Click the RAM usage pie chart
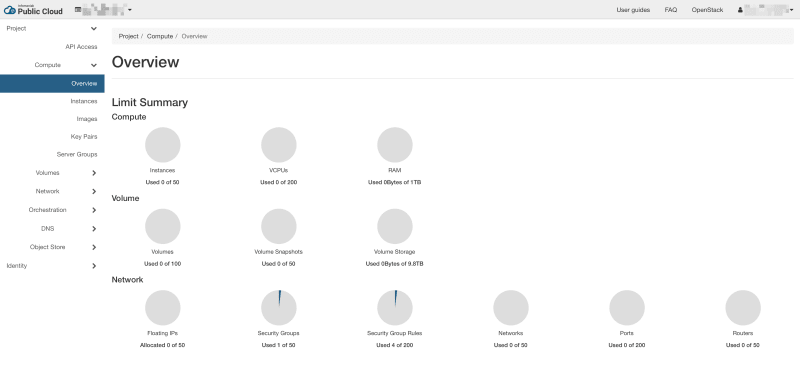Image resolution: width=800 pixels, height=366 pixels. [x=395, y=145]
